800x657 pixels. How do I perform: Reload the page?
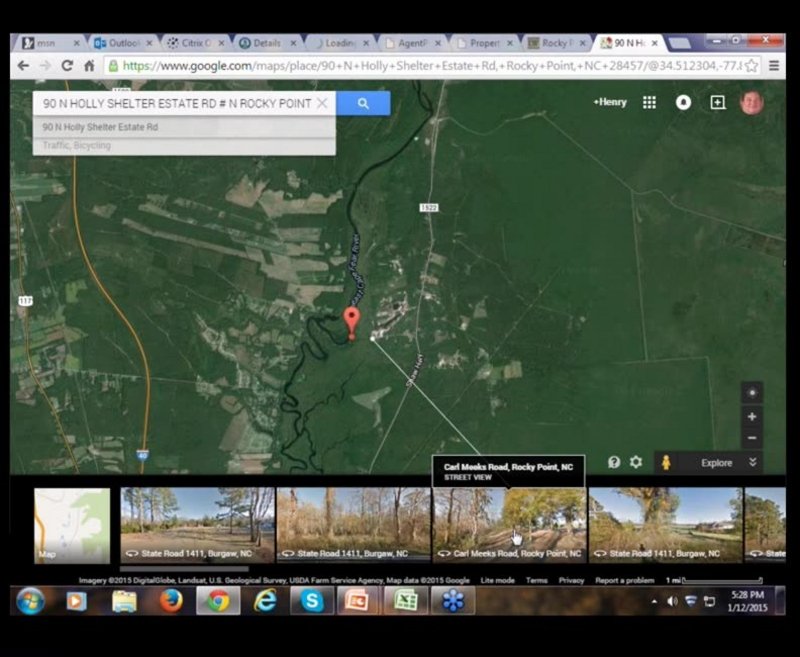coord(67,66)
